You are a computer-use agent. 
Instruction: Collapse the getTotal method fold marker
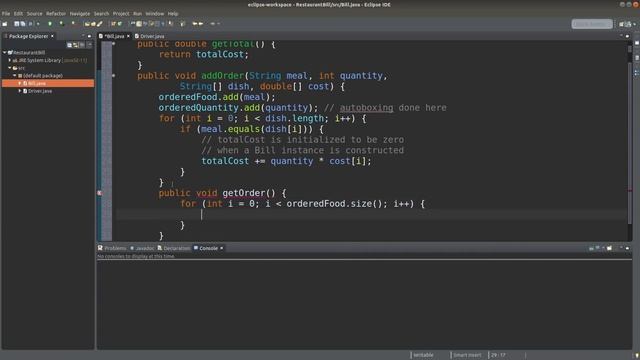113,44
